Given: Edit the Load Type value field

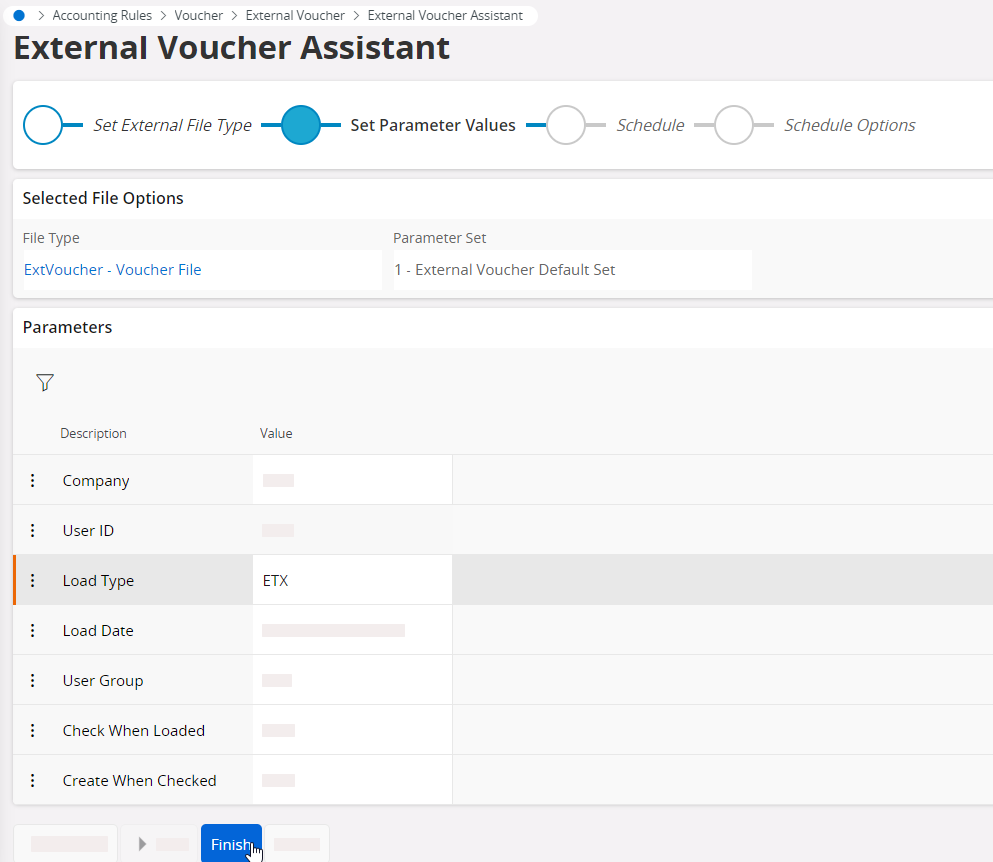Looking at the screenshot, I should [352, 581].
